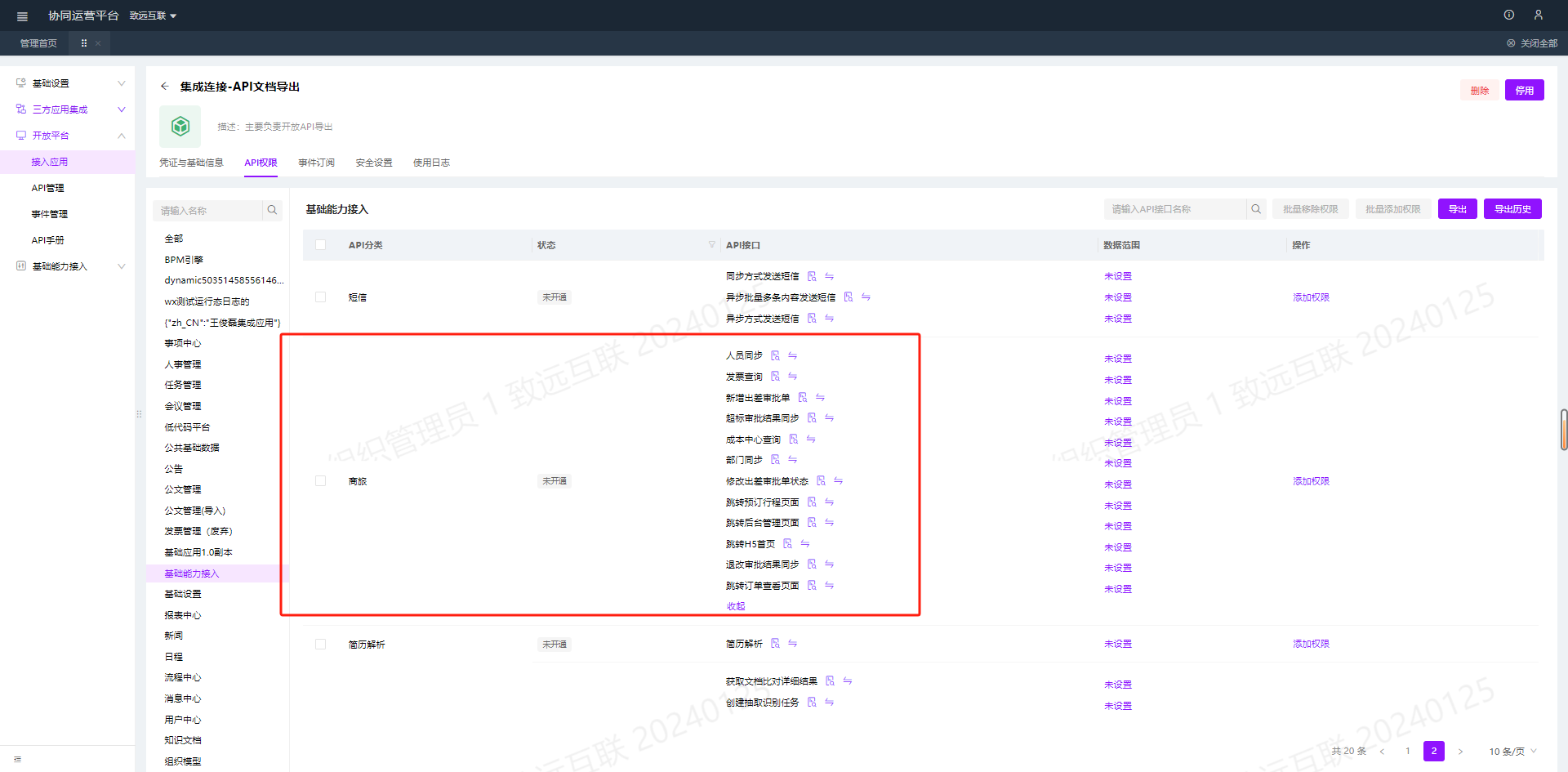The image size is (1568, 772).
Task: Switch to the 事件订阅 tab
Action: (x=316, y=163)
